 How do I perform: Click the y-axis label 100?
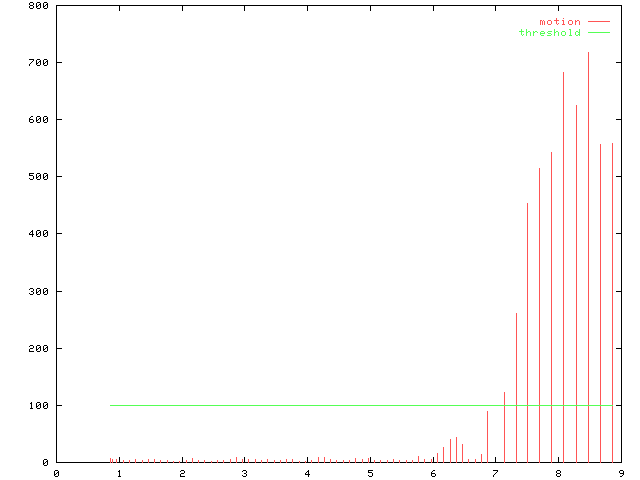[x=39, y=405]
